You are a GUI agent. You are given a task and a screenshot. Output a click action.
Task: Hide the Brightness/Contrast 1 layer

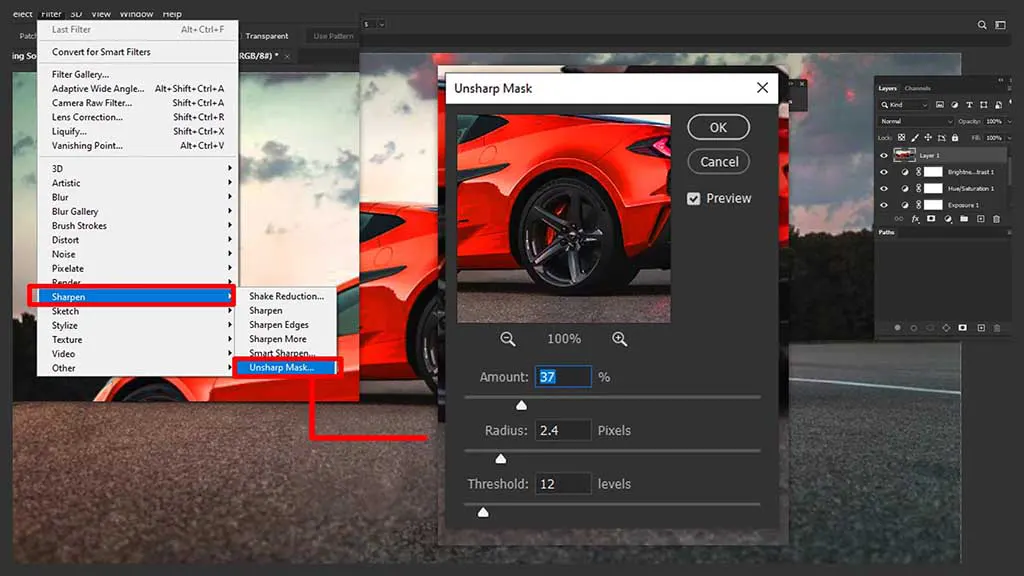884,172
